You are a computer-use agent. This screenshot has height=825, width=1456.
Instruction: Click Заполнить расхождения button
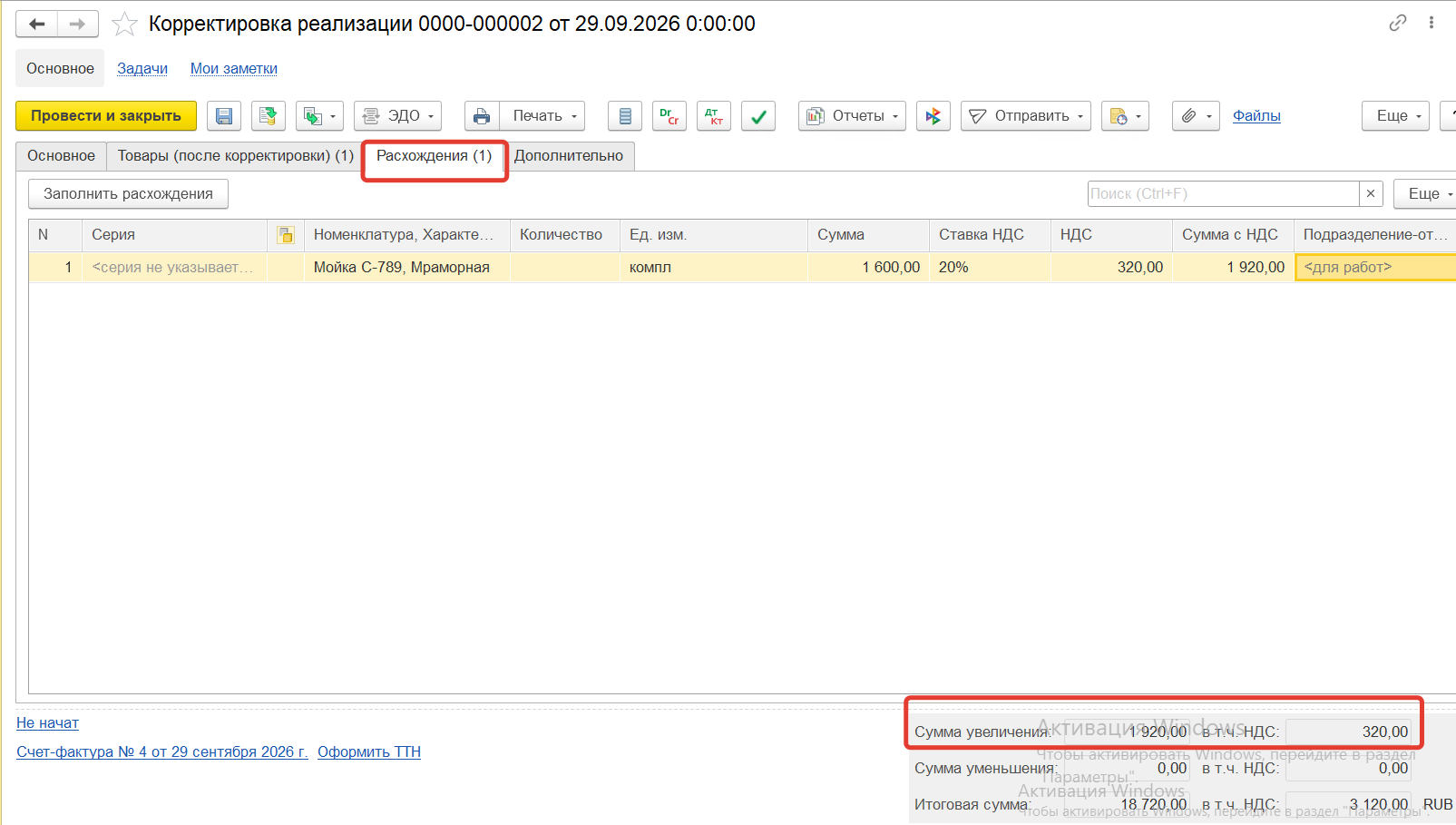coord(128,194)
